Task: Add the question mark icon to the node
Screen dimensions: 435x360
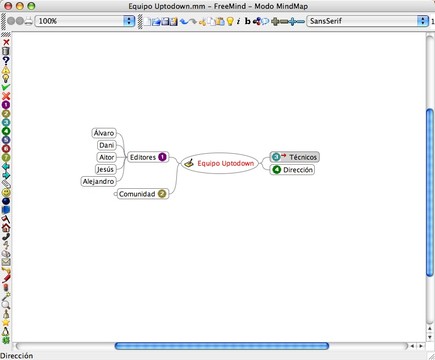Action: [6, 60]
